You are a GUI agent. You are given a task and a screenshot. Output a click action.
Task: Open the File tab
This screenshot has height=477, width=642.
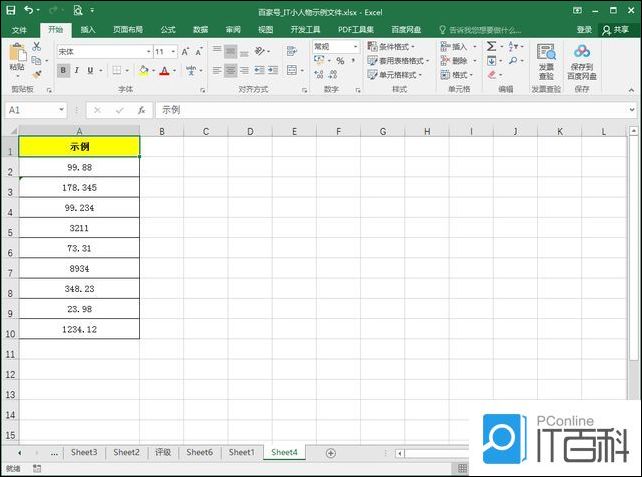coord(19,30)
